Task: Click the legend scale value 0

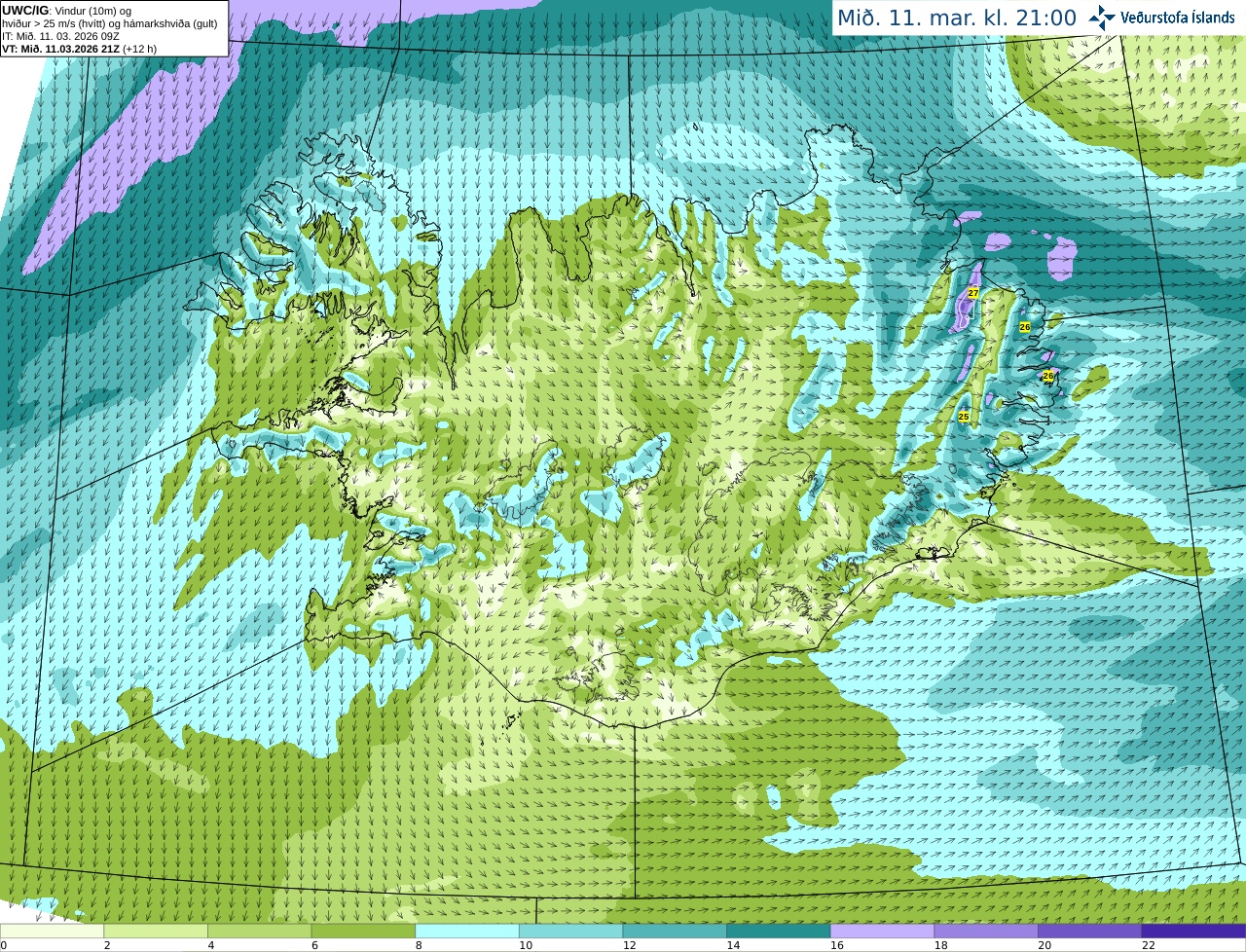Action: pos(3,945)
